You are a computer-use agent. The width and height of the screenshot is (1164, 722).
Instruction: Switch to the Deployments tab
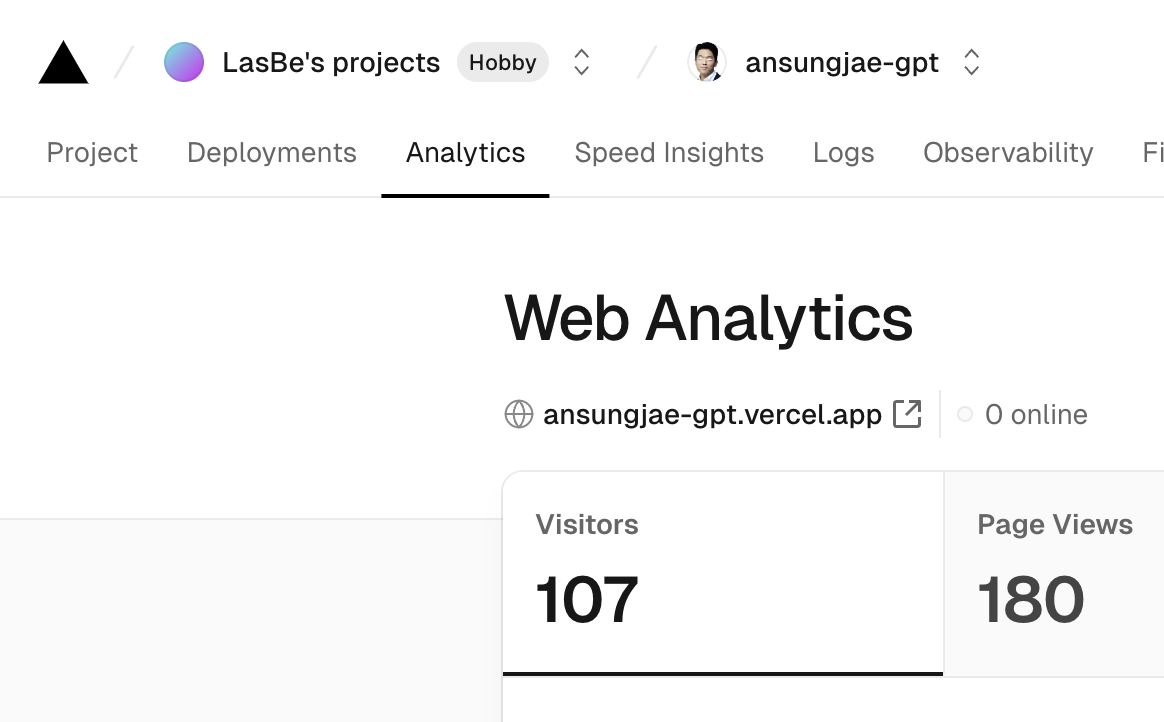[x=272, y=153]
